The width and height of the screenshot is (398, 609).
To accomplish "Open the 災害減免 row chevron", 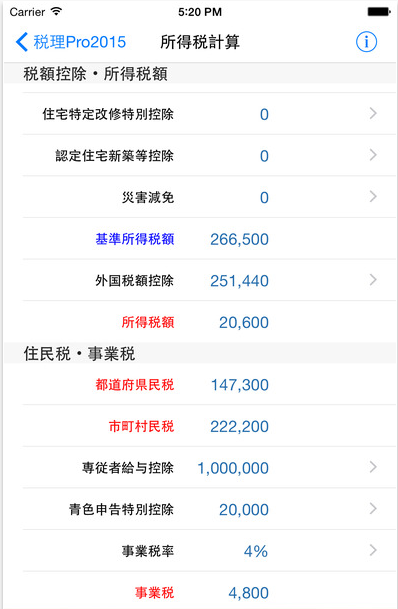I will point(373,197).
